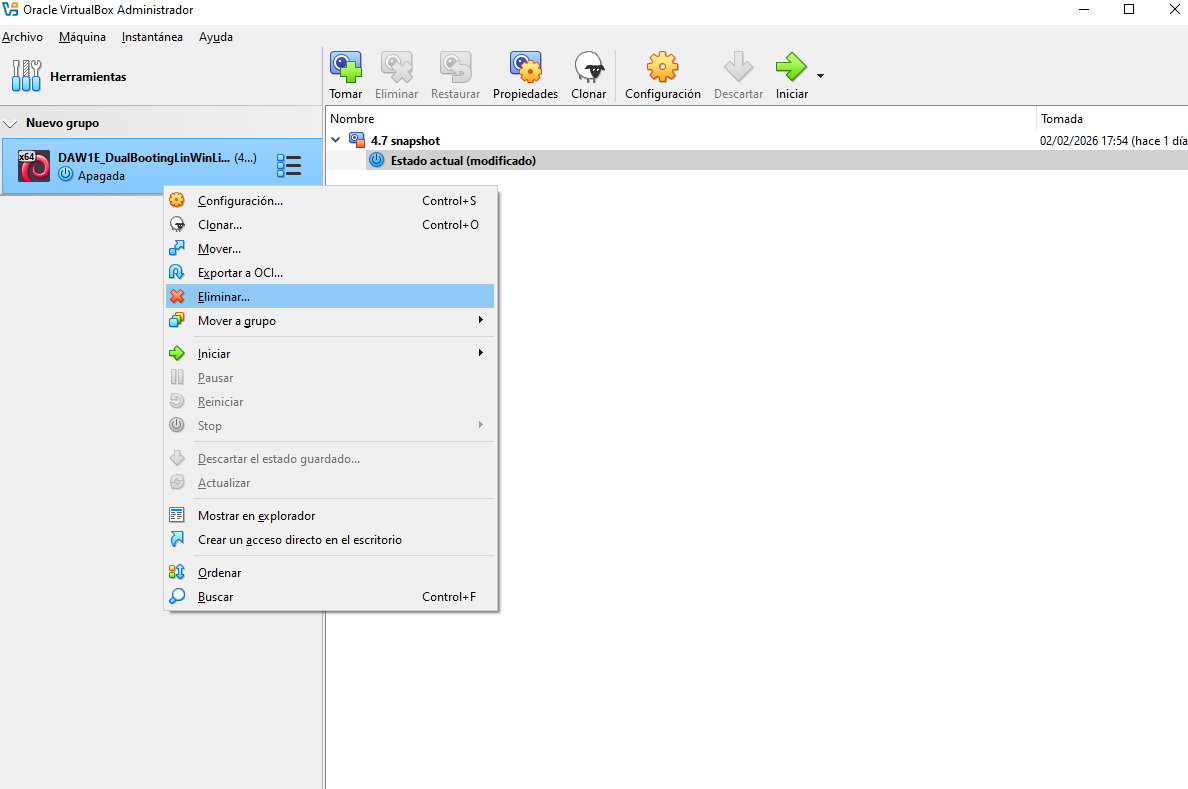Screen dimensions: 1188x789
Task: Choose Eliminar... in the context menu
Action: 330,296
